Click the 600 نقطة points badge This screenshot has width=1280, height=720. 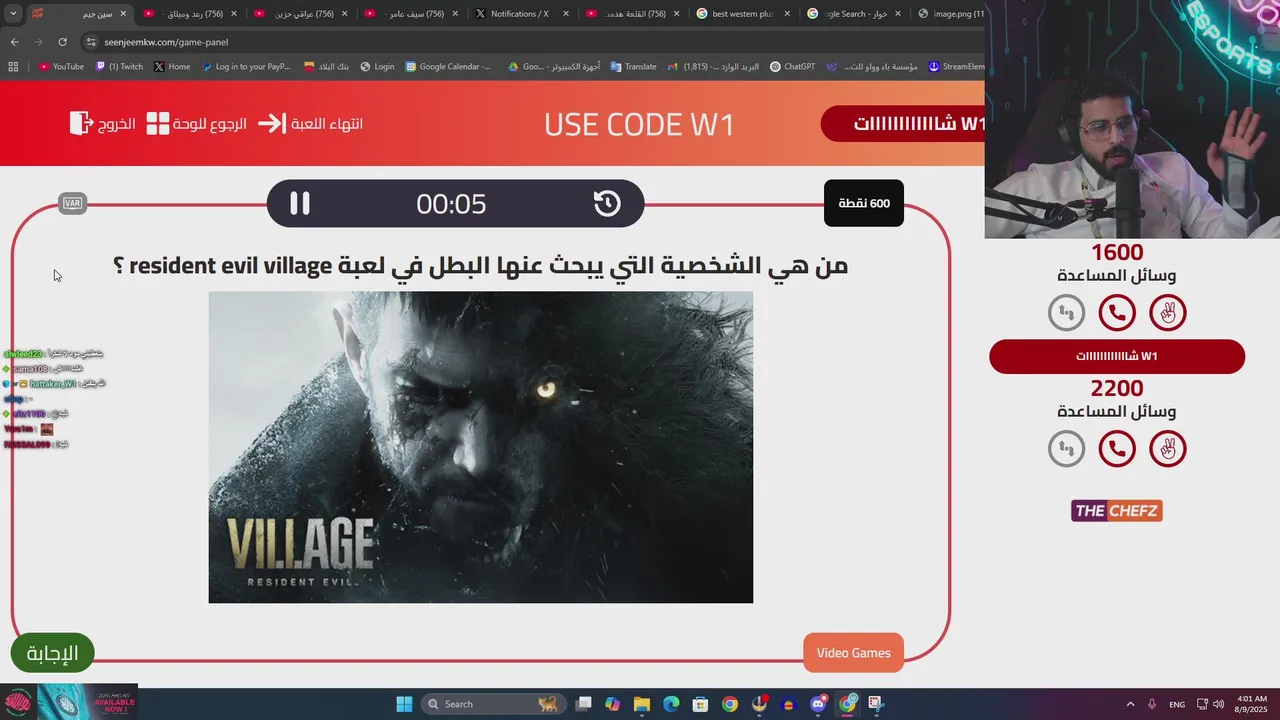pyautogui.click(x=864, y=203)
